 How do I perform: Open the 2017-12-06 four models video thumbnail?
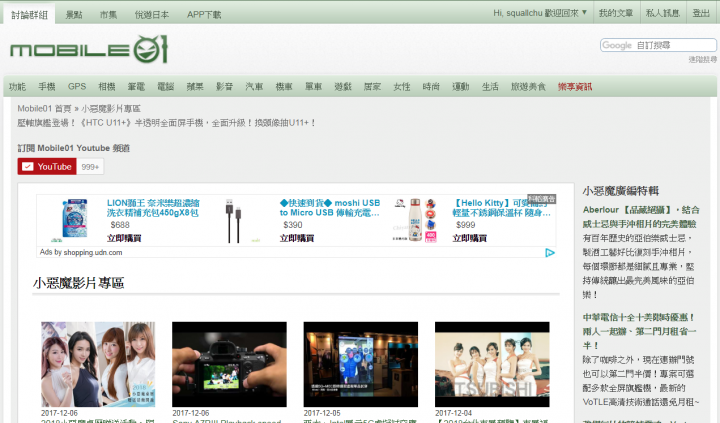(98, 364)
